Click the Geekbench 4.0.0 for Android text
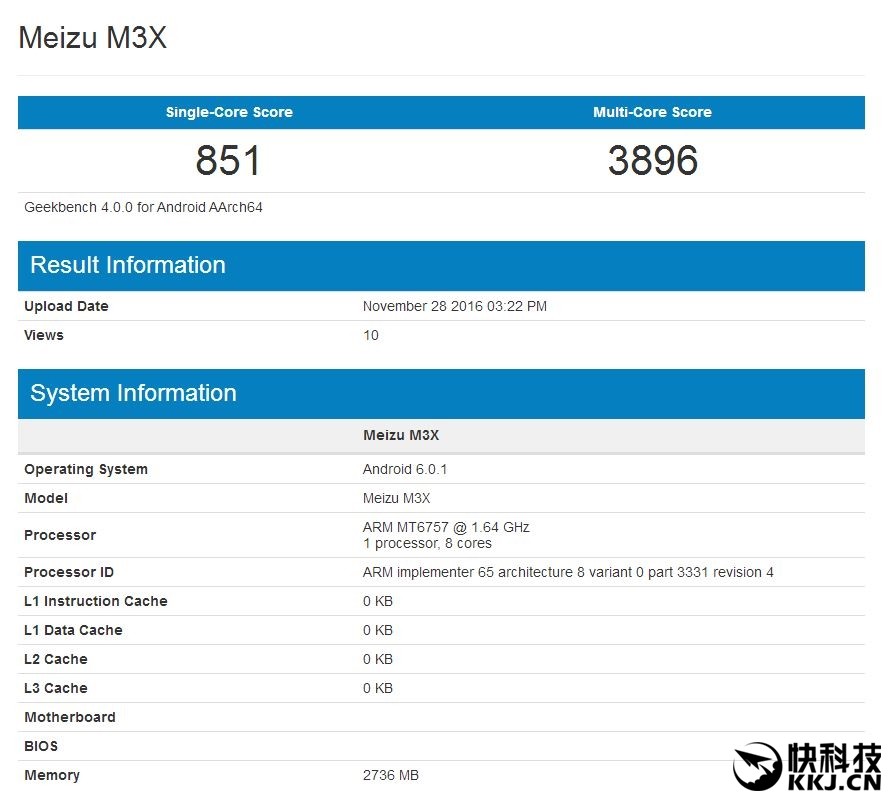891x801 pixels. 143,207
